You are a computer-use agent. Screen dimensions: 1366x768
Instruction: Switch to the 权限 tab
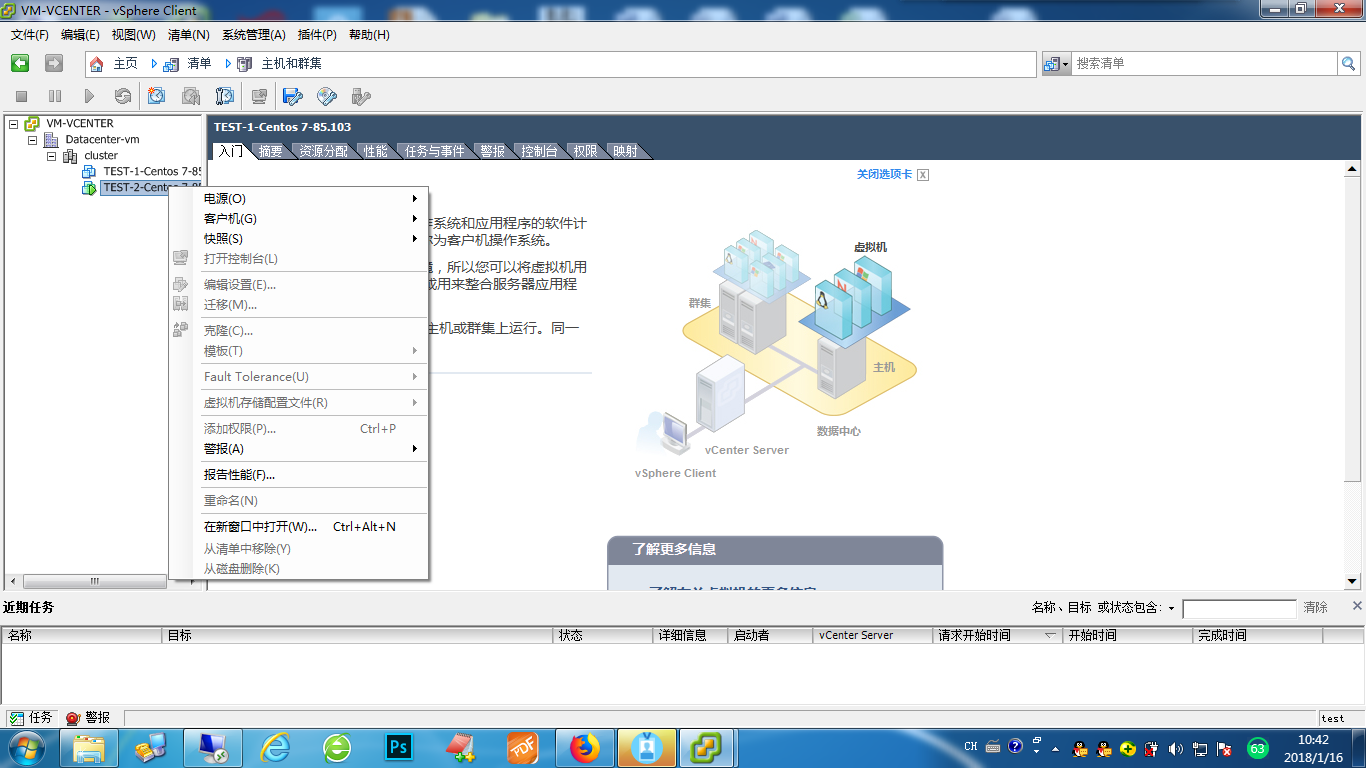(586, 151)
